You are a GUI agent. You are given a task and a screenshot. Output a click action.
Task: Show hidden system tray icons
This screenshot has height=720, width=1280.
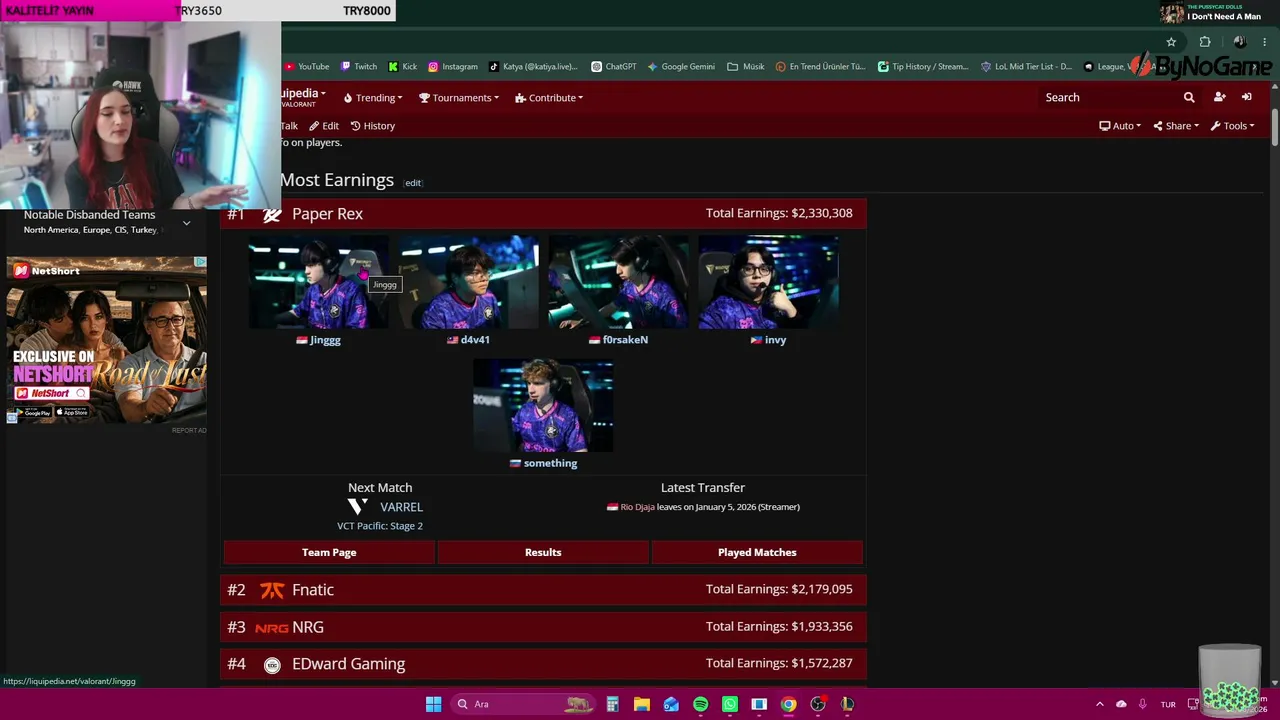[1099, 704]
